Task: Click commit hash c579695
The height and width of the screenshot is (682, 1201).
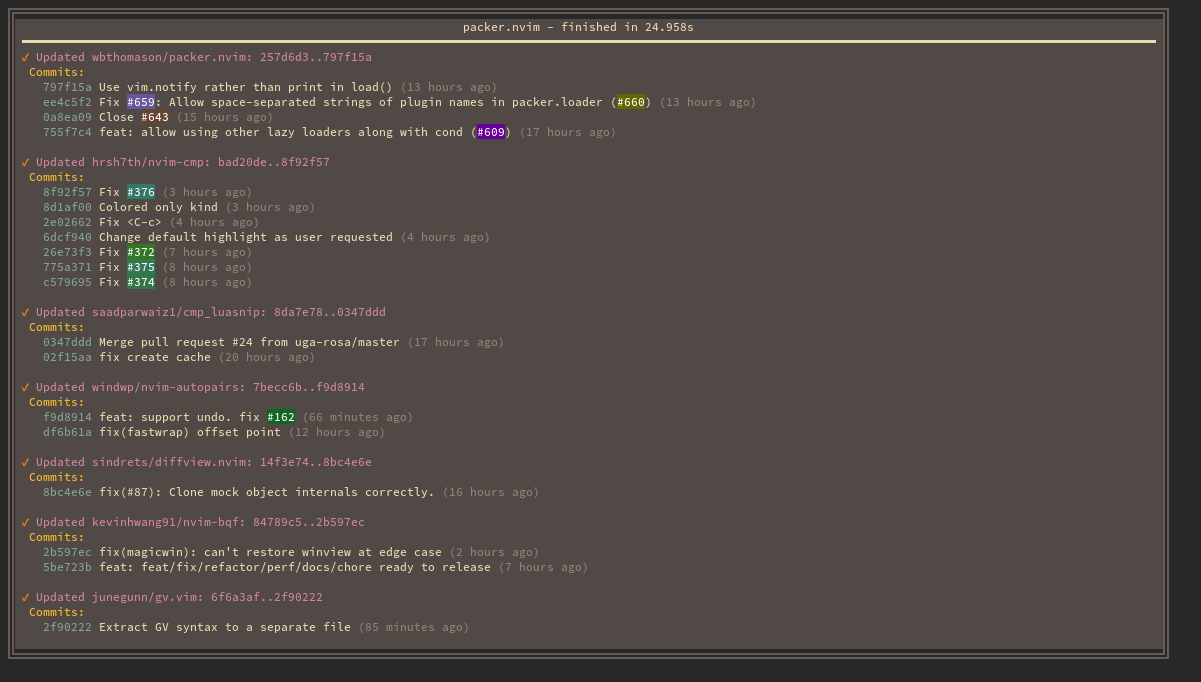Action: pyautogui.click(x=67, y=282)
